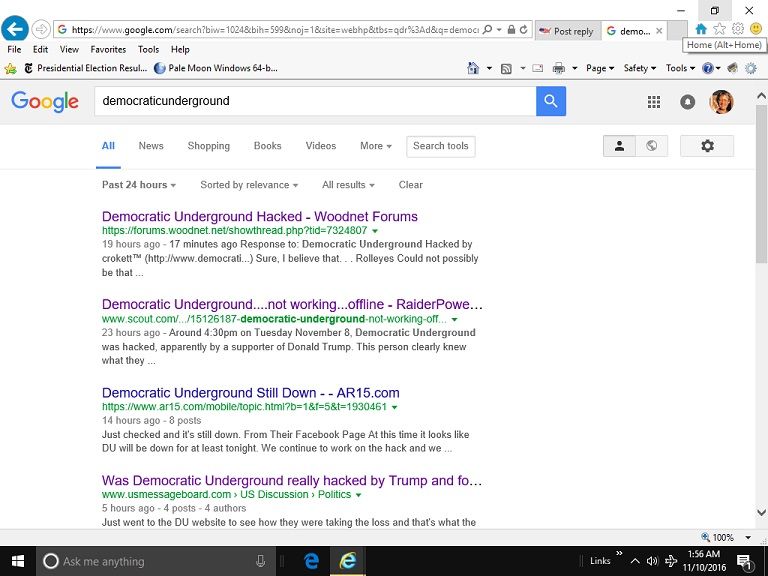768x576 pixels.
Task: Open the blue Home icon in title bar
Action: (701, 29)
